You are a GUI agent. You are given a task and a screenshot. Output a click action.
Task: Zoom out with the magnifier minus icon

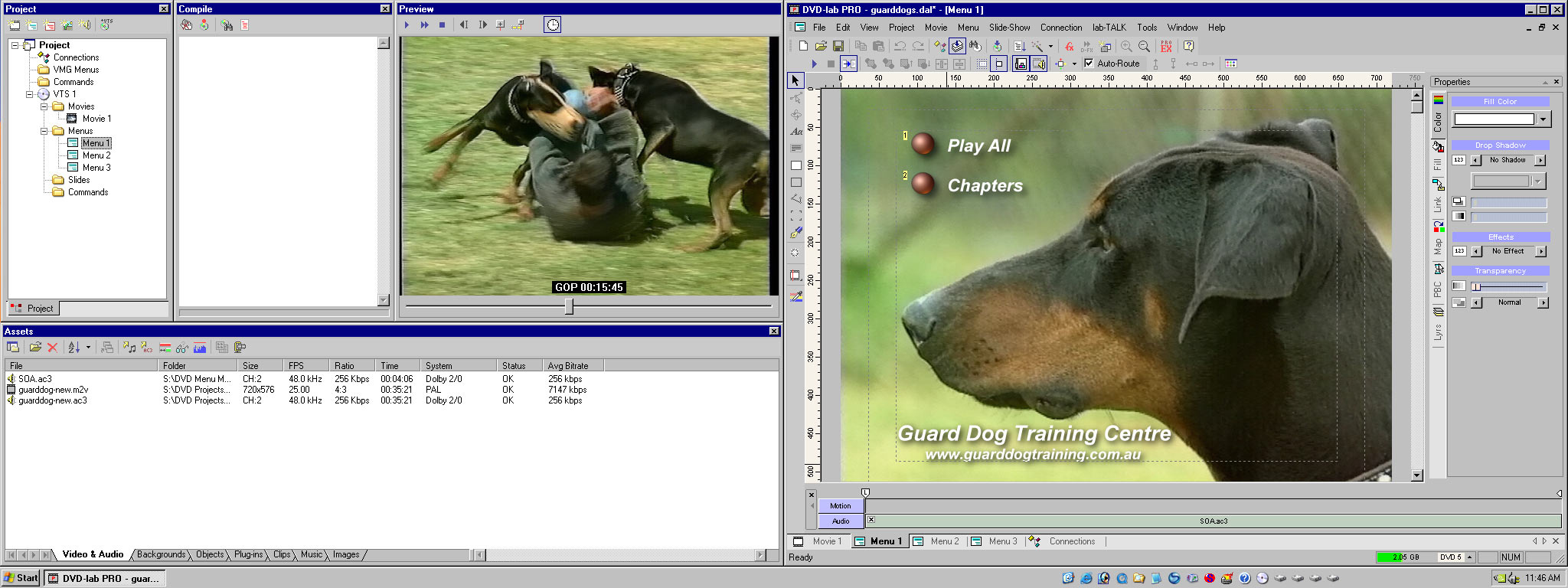point(1144,46)
